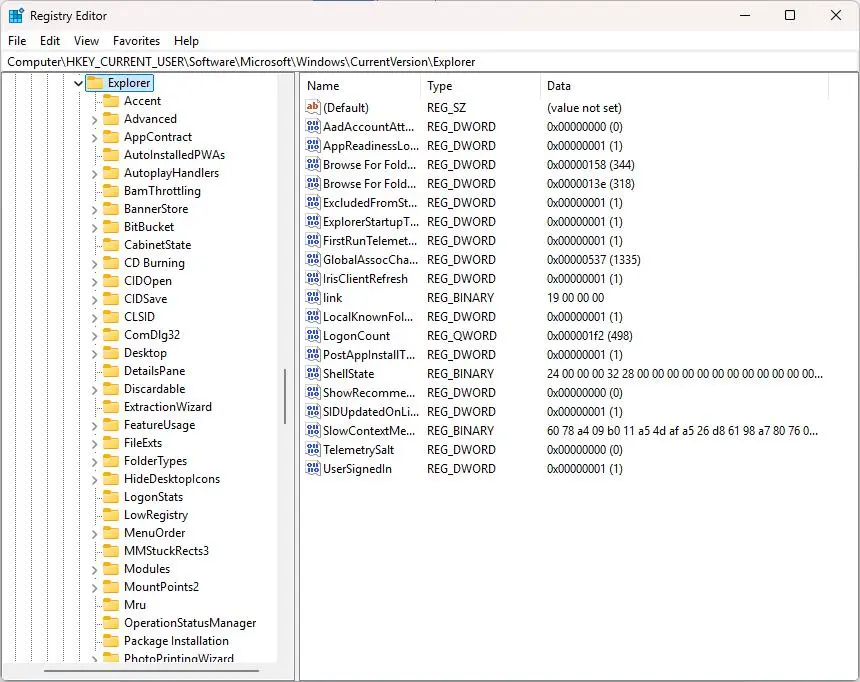Open the Edit menu
This screenshot has height=682, width=860.
tap(50, 41)
